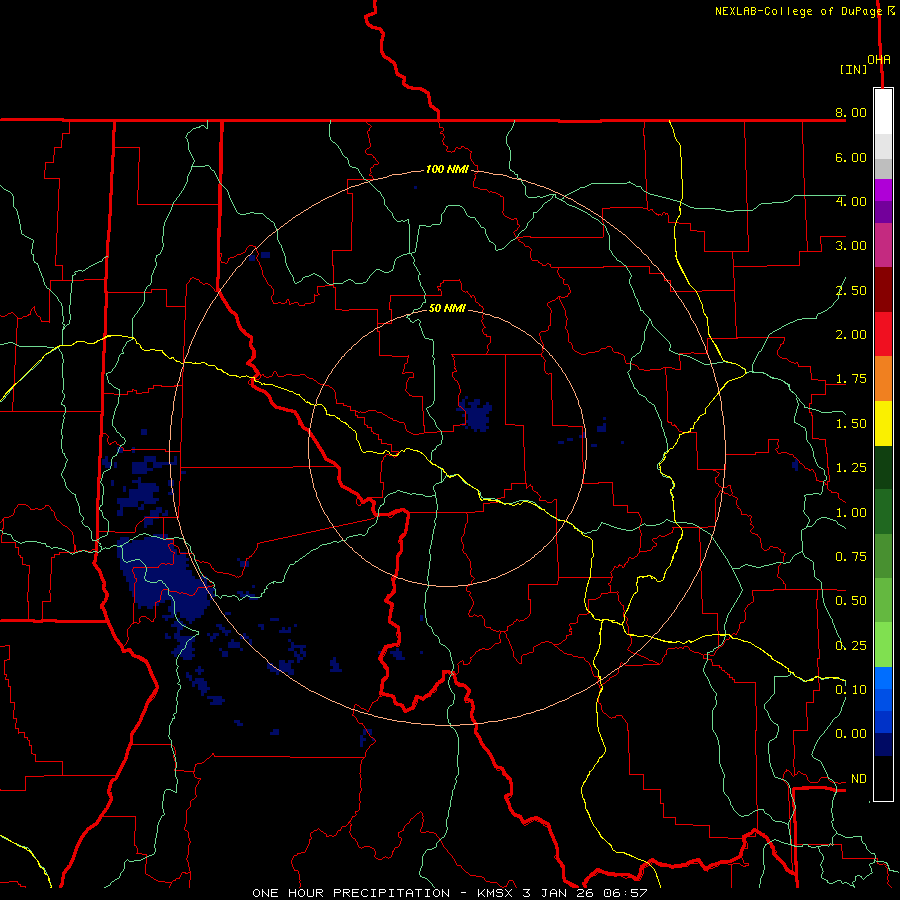This screenshot has height=900, width=900.
Task: Pick the darkest green legend swatch
Action: pos(883,467)
